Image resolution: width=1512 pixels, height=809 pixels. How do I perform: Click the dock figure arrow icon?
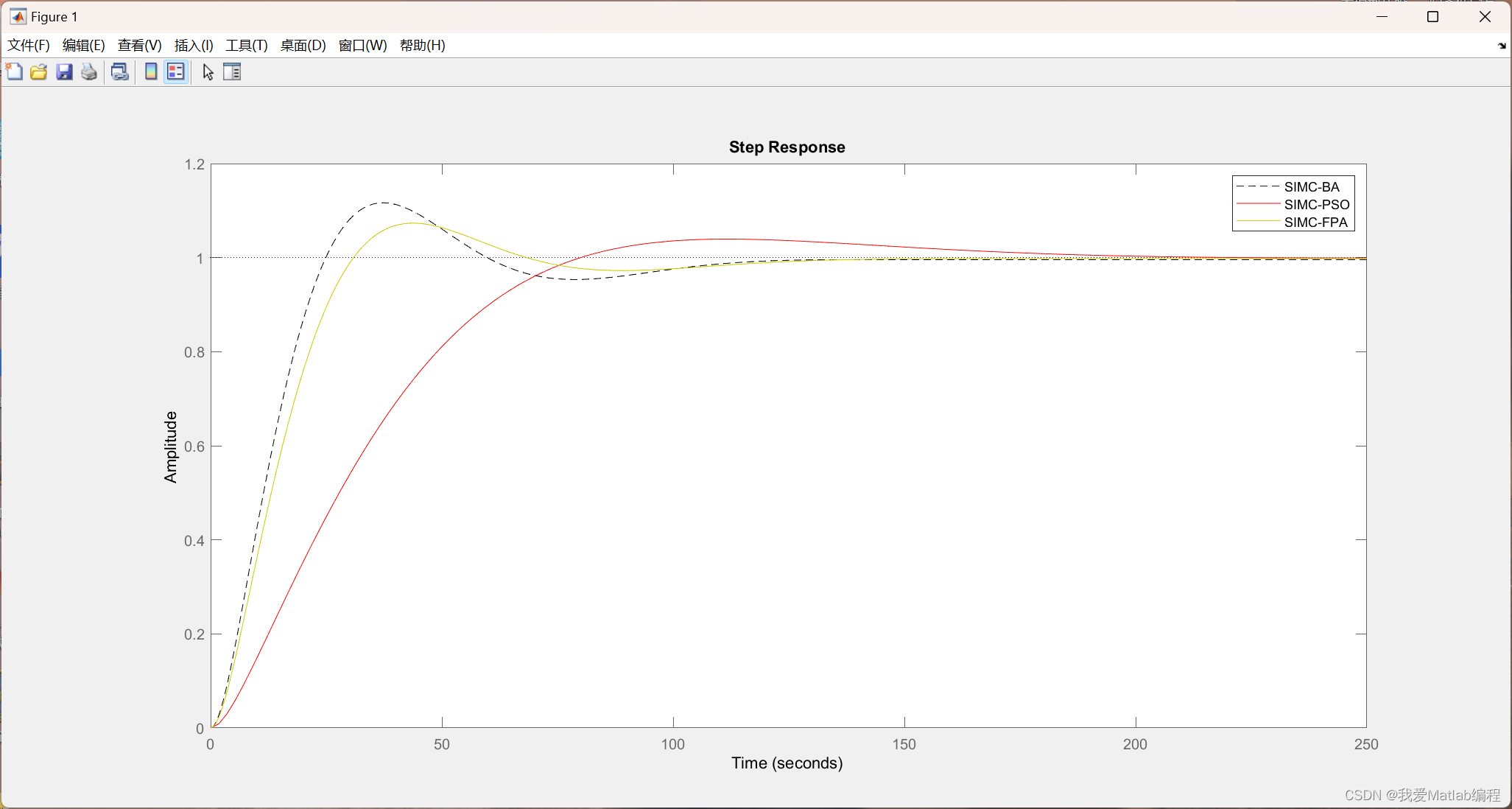1502,46
